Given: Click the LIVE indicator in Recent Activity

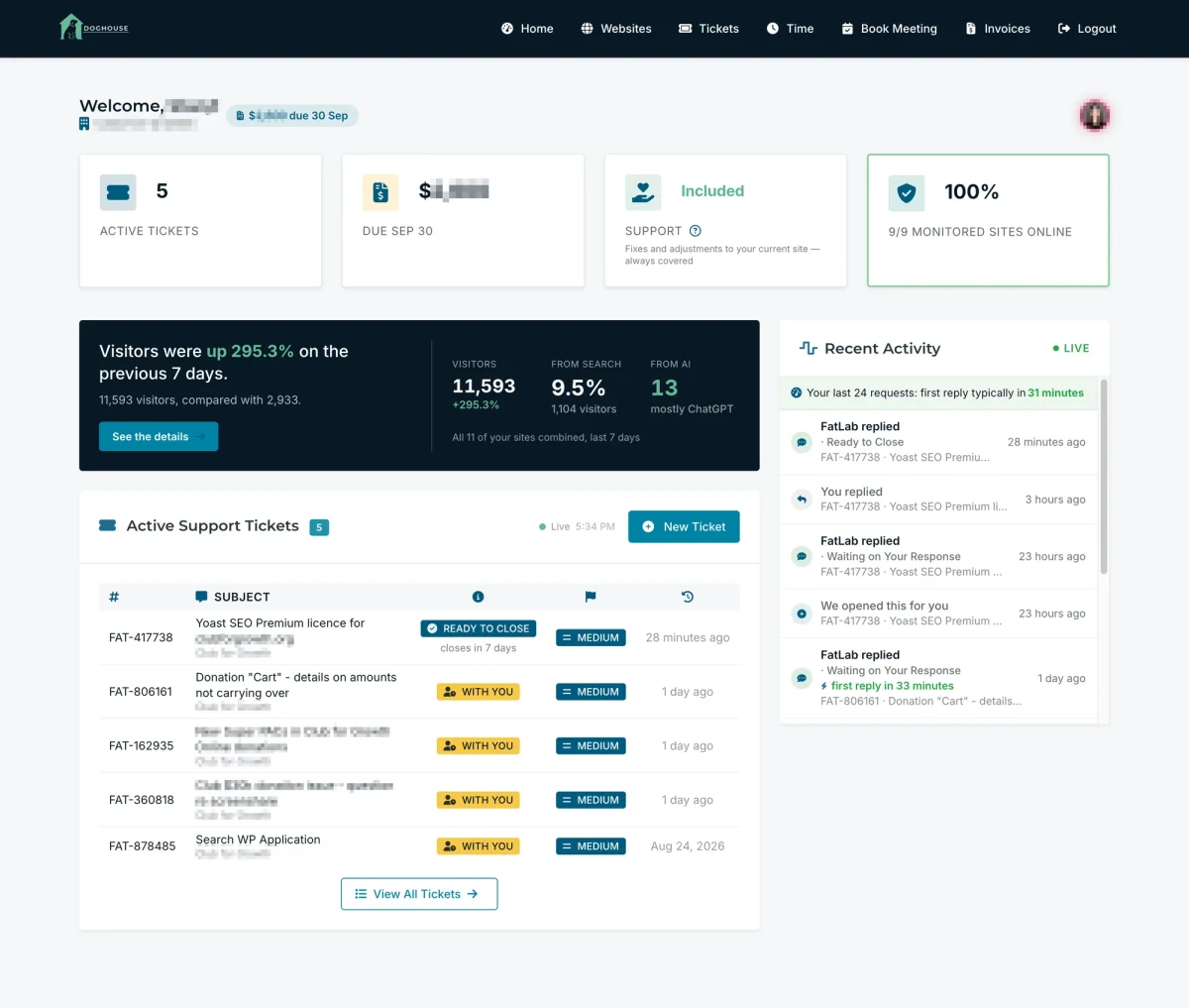Looking at the screenshot, I should (x=1070, y=349).
